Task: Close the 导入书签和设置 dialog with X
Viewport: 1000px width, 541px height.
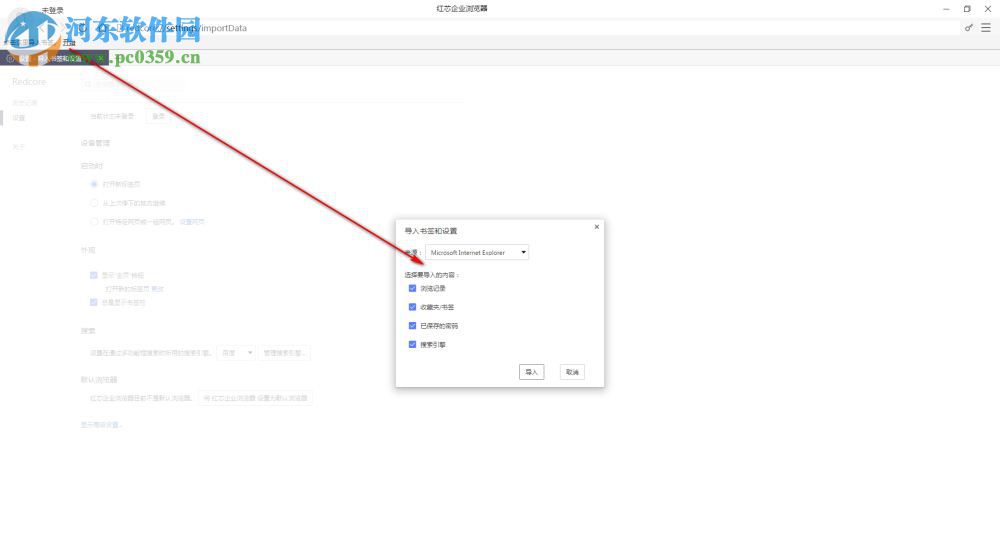Action: 597,226
